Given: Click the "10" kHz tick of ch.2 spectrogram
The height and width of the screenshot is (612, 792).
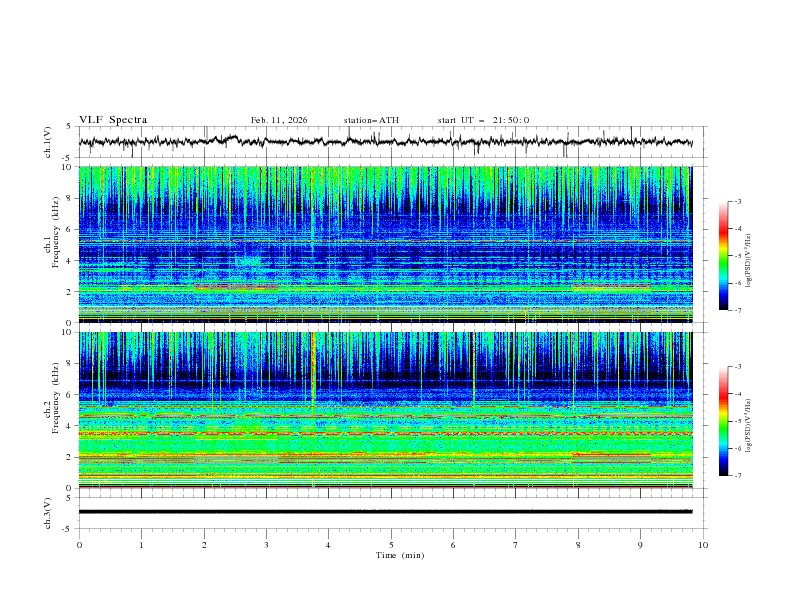Looking at the screenshot, I should pos(69,333).
